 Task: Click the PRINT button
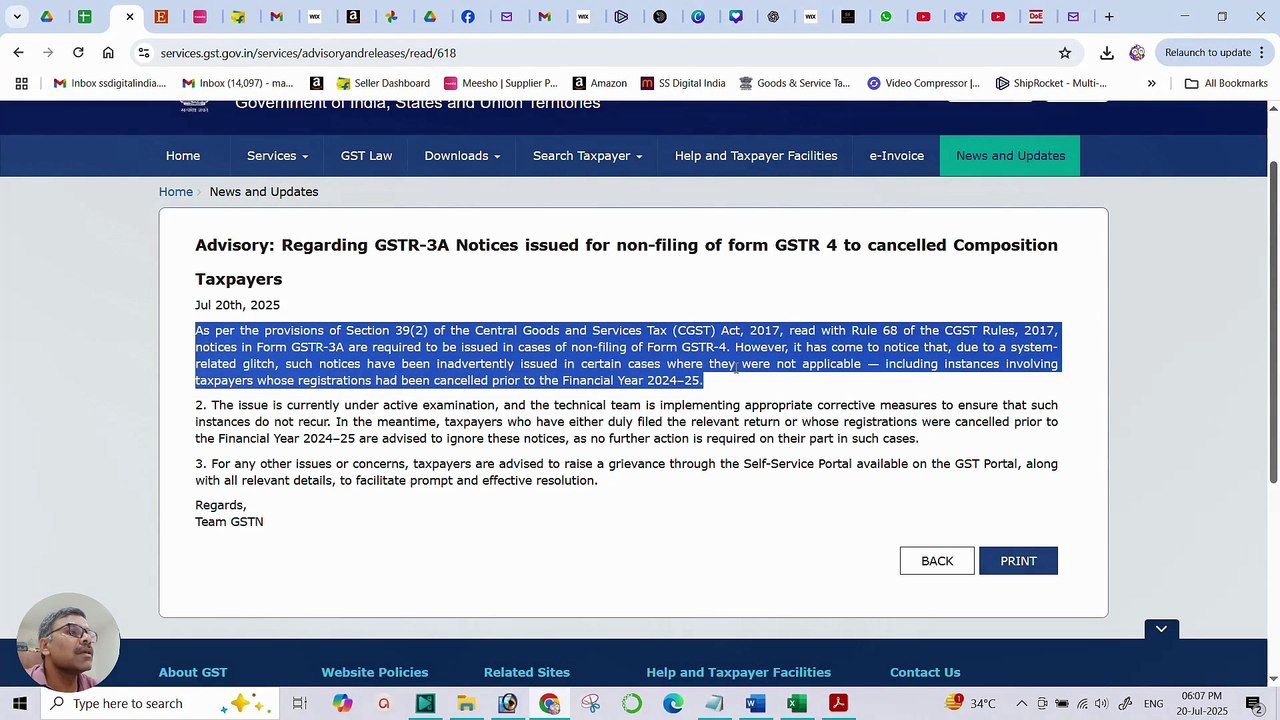click(1018, 561)
